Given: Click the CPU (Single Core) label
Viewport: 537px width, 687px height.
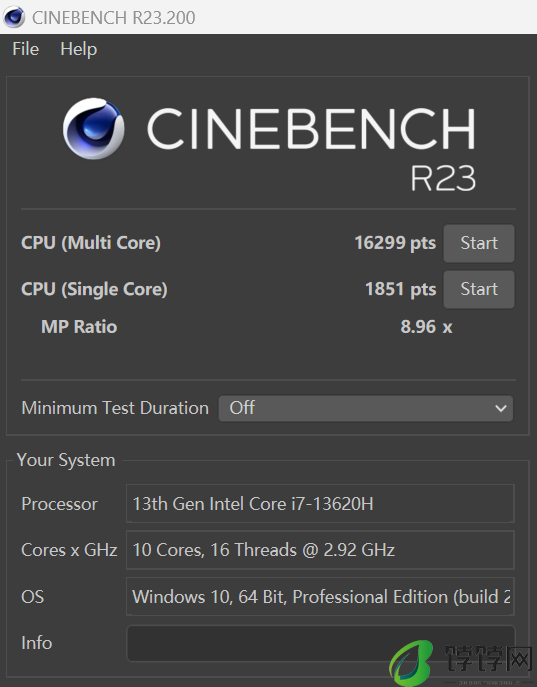Looking at the screenshot, I should [94, 289].
